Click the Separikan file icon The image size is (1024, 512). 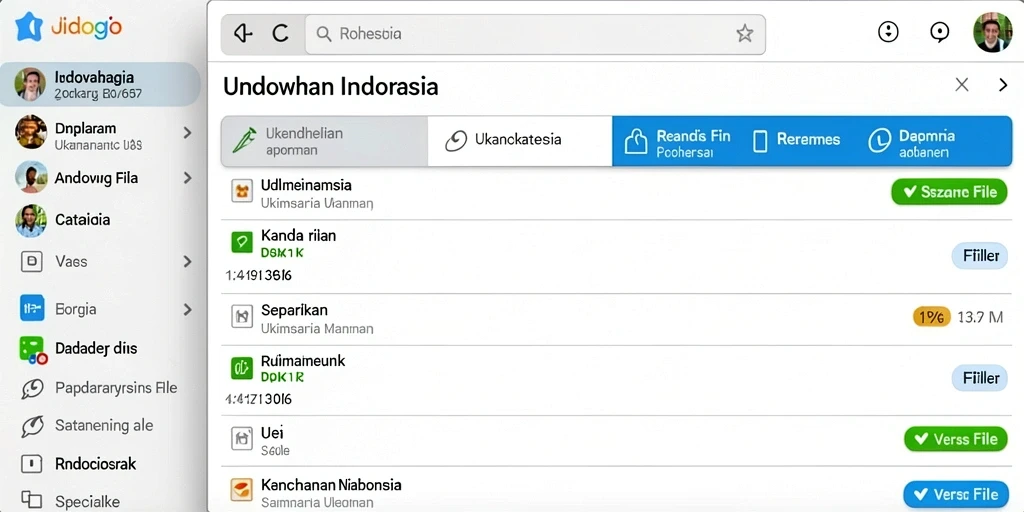[242, 317]
